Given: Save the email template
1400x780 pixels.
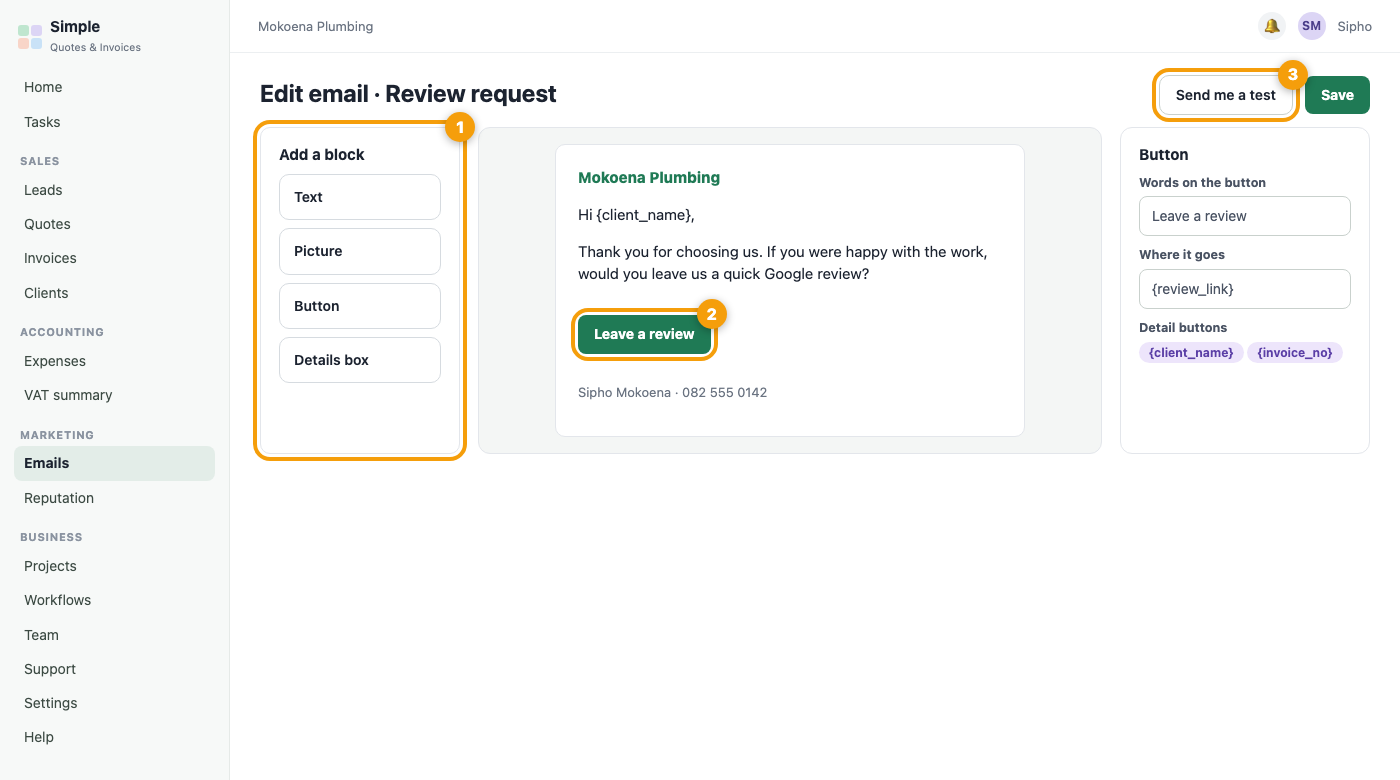Looking at the screenshot, I should tap(1337, 95).
